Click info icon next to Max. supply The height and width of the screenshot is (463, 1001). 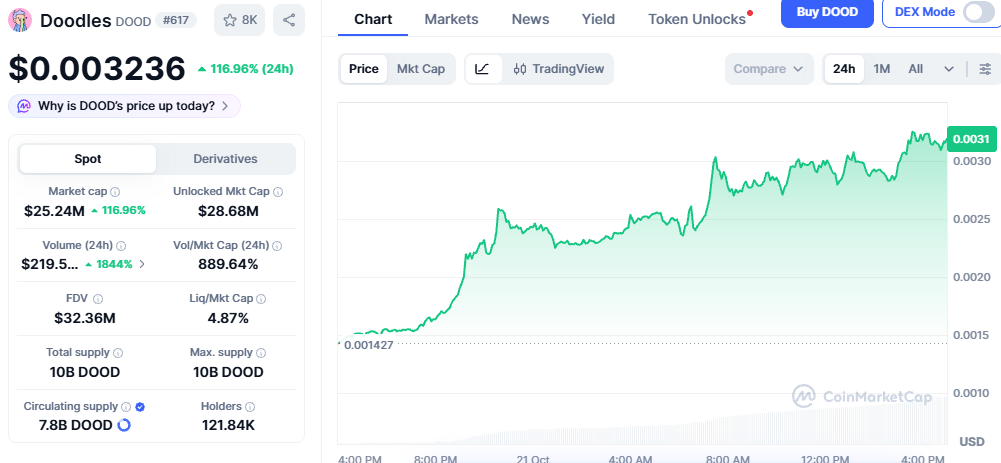pos(260,353)
